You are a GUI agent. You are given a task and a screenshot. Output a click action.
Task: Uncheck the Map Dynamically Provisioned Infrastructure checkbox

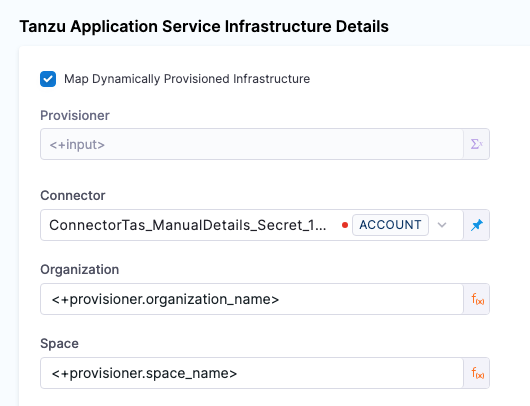48,79
